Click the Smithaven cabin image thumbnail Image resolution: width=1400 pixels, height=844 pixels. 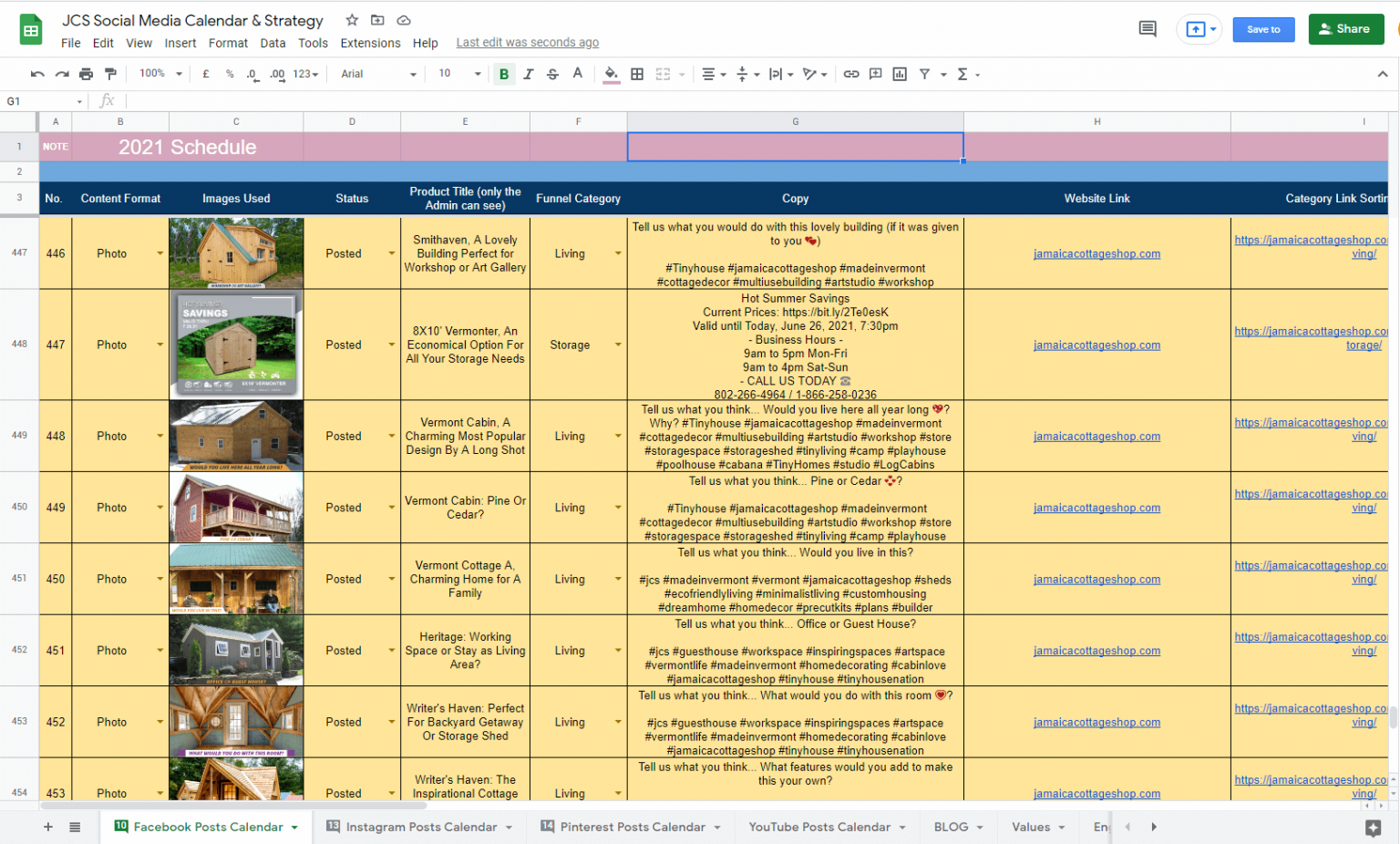pyautogui.click(x=236, y=253)
